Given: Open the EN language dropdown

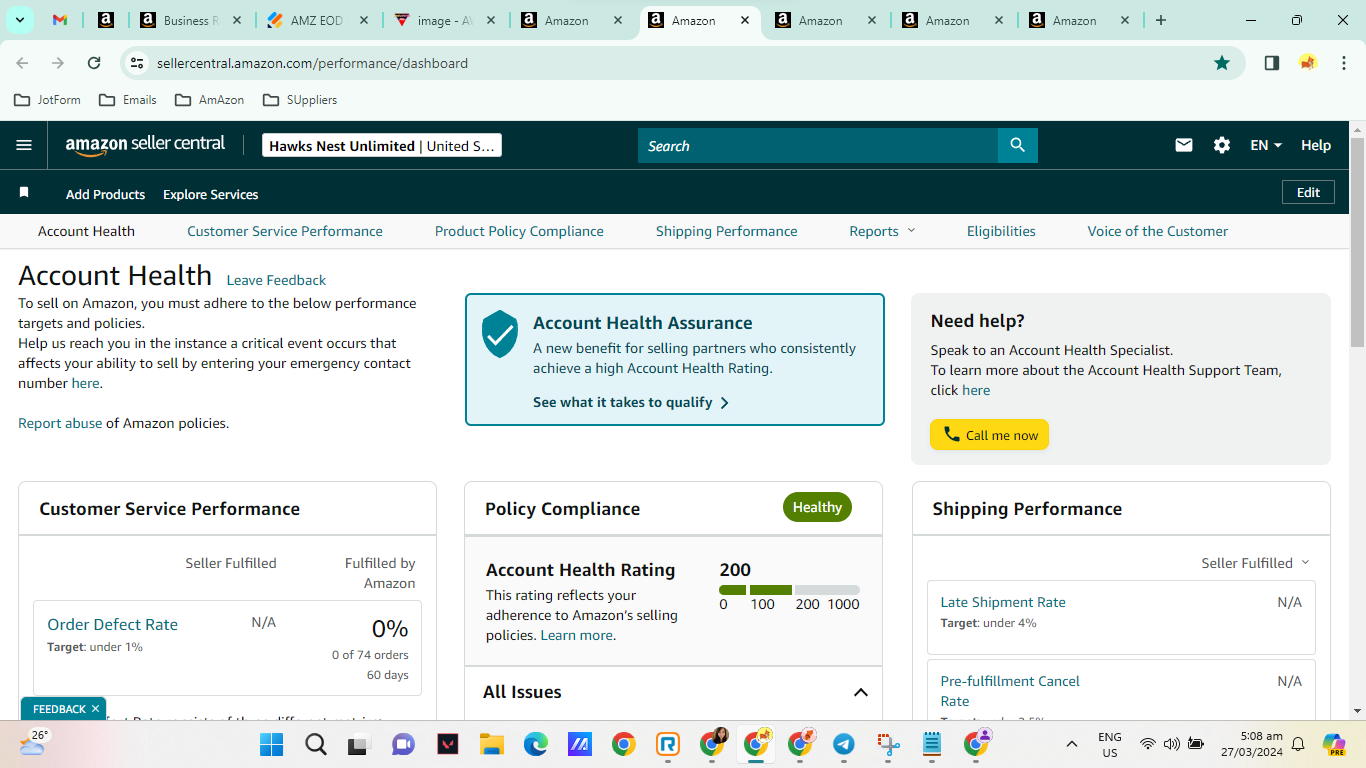Looking at the screenshot, I should click(1266, 145).
